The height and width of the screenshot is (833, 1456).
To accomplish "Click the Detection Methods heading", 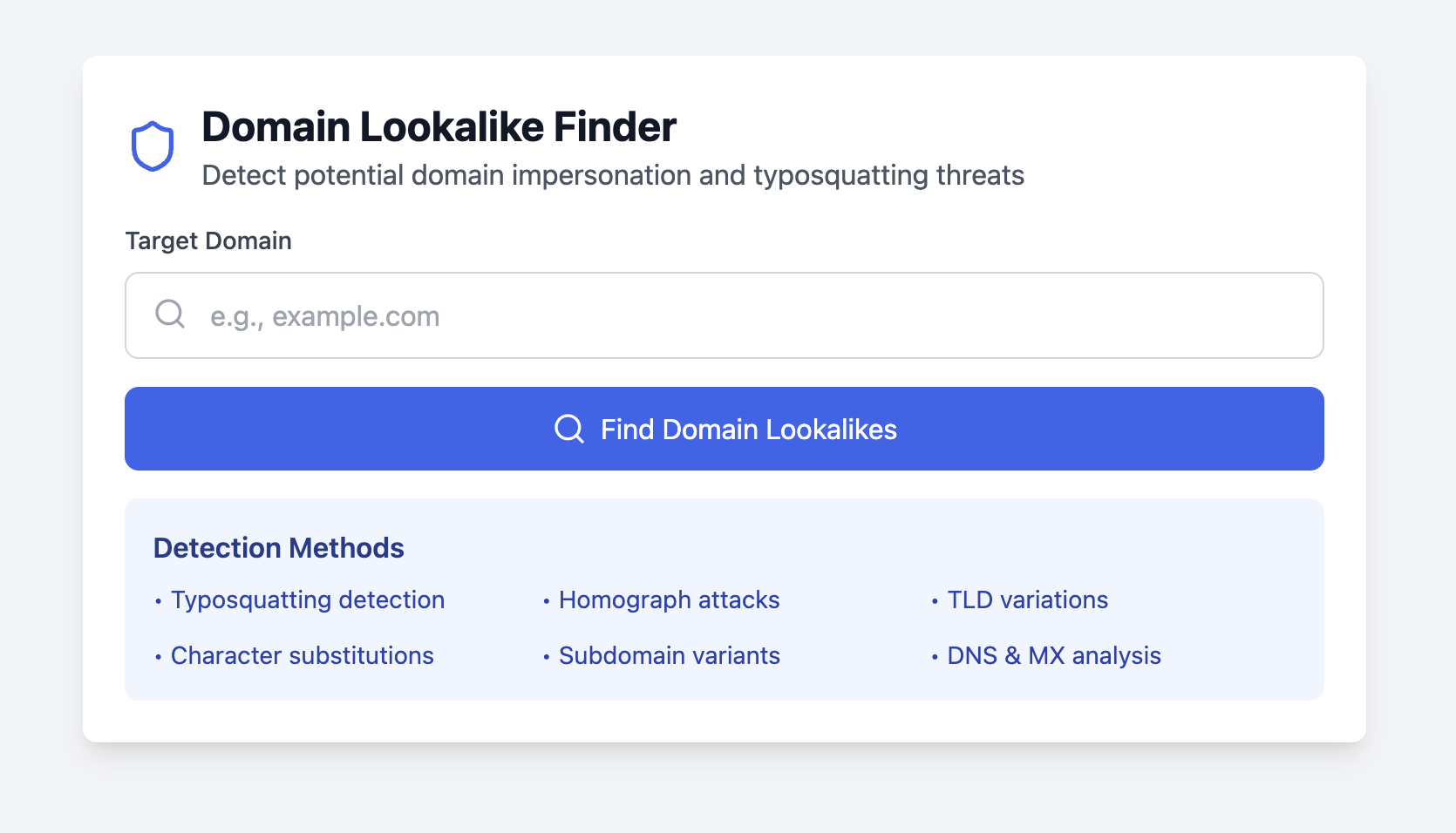I will (x=278, y=548).
